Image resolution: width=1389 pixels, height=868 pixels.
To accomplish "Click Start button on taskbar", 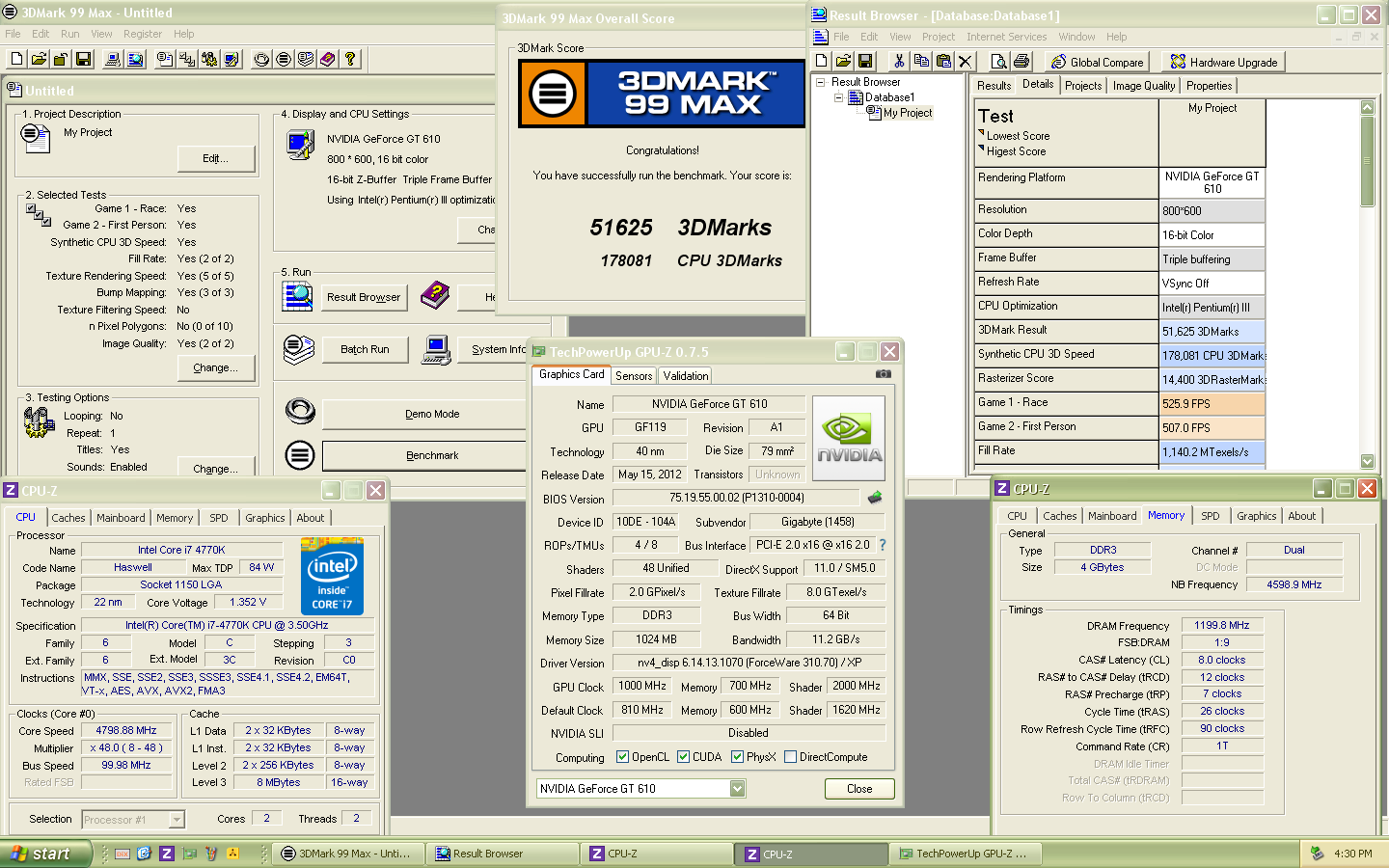I will [45, 854].
